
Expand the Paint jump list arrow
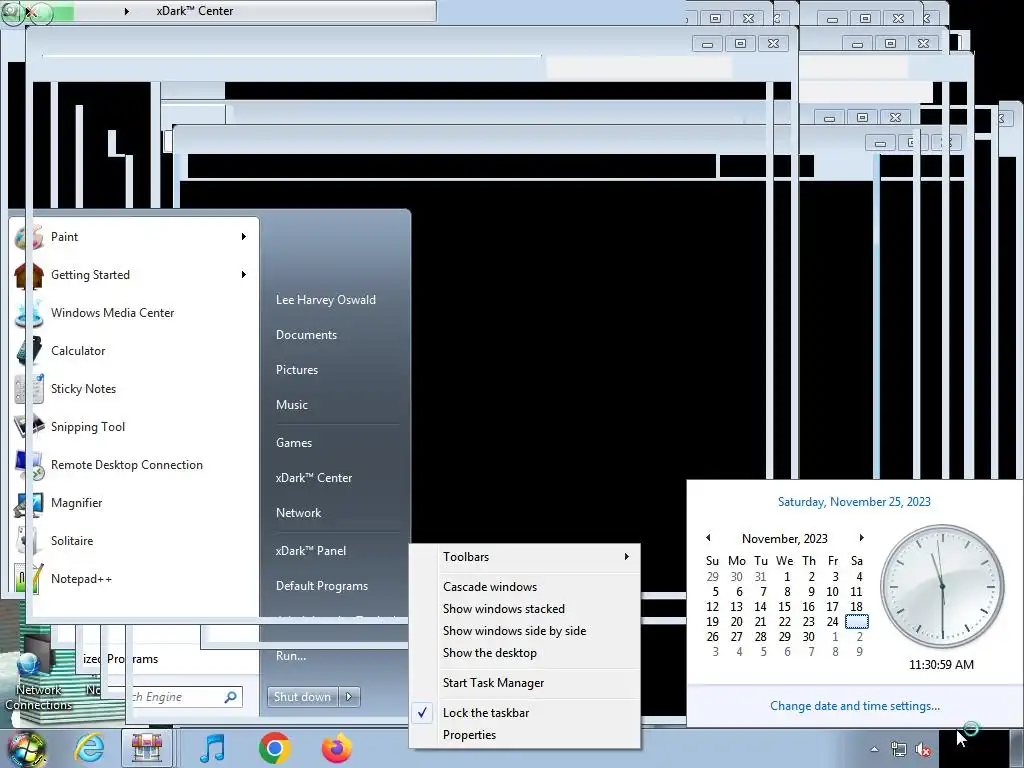pos(244,236)
